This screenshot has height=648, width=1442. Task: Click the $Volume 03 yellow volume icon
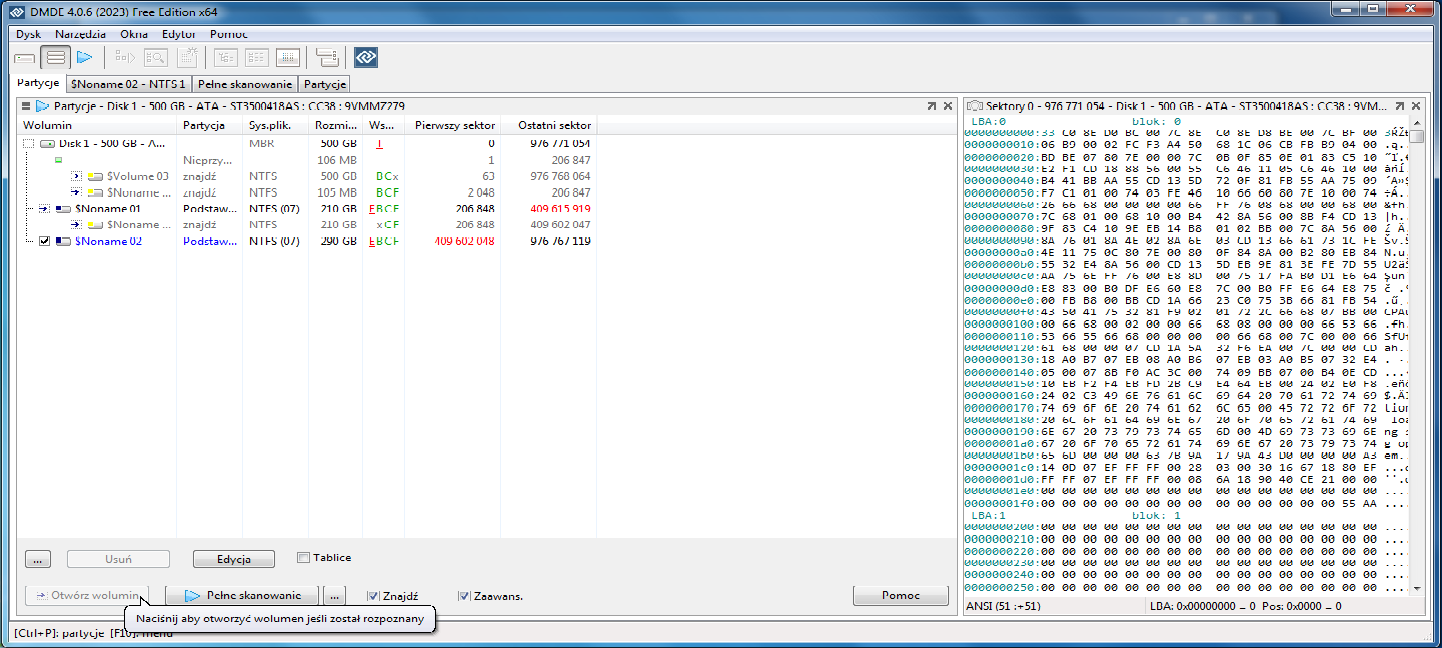point(96,176)
